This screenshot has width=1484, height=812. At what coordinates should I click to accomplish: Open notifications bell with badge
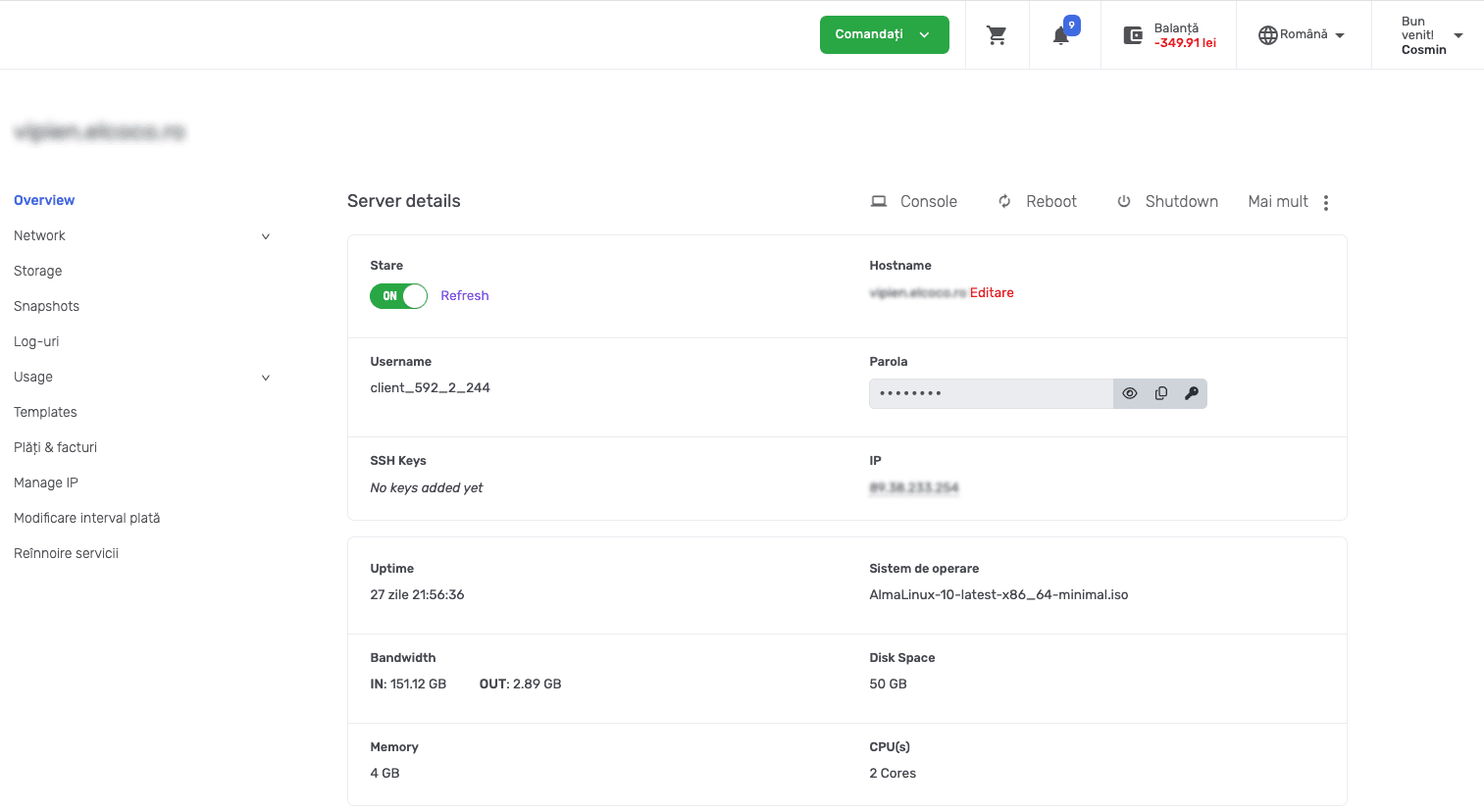1061,35
